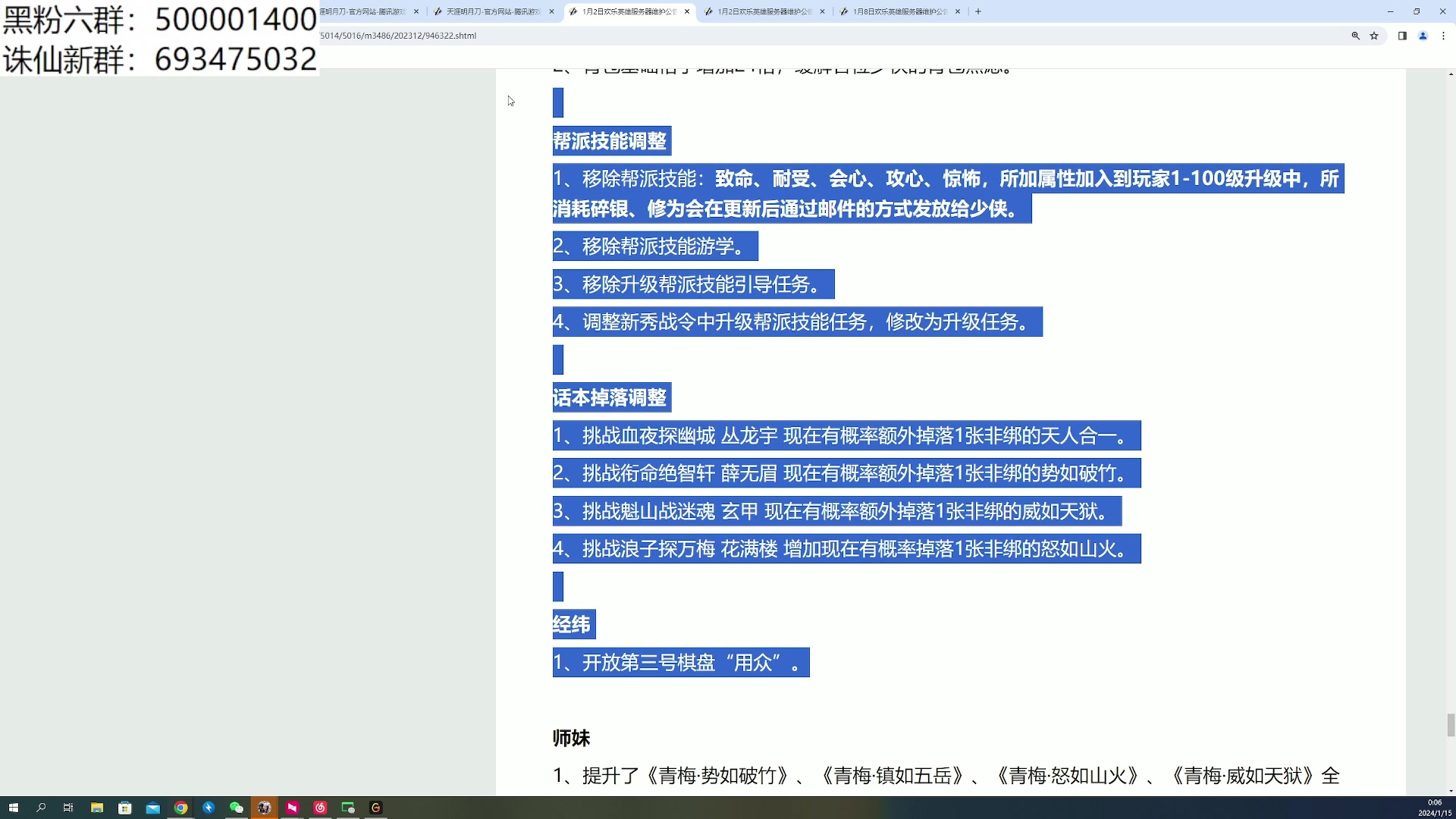Open WeChat from the taskbar

coord(236,808)
